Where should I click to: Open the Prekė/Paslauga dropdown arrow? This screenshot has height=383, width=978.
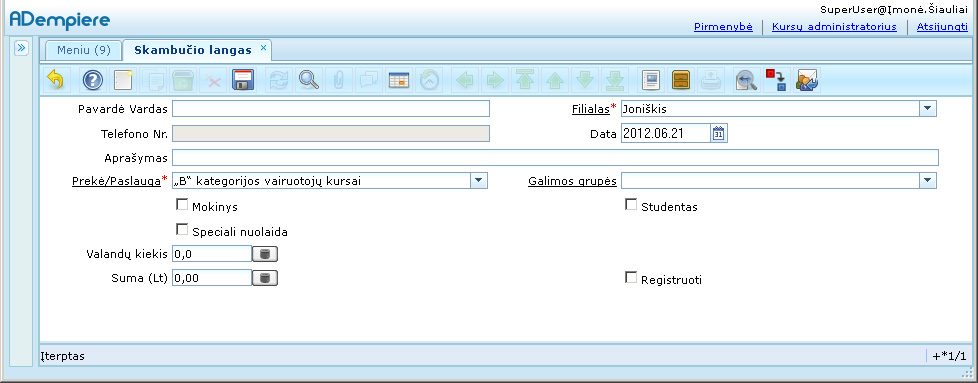tap(479, 181)
